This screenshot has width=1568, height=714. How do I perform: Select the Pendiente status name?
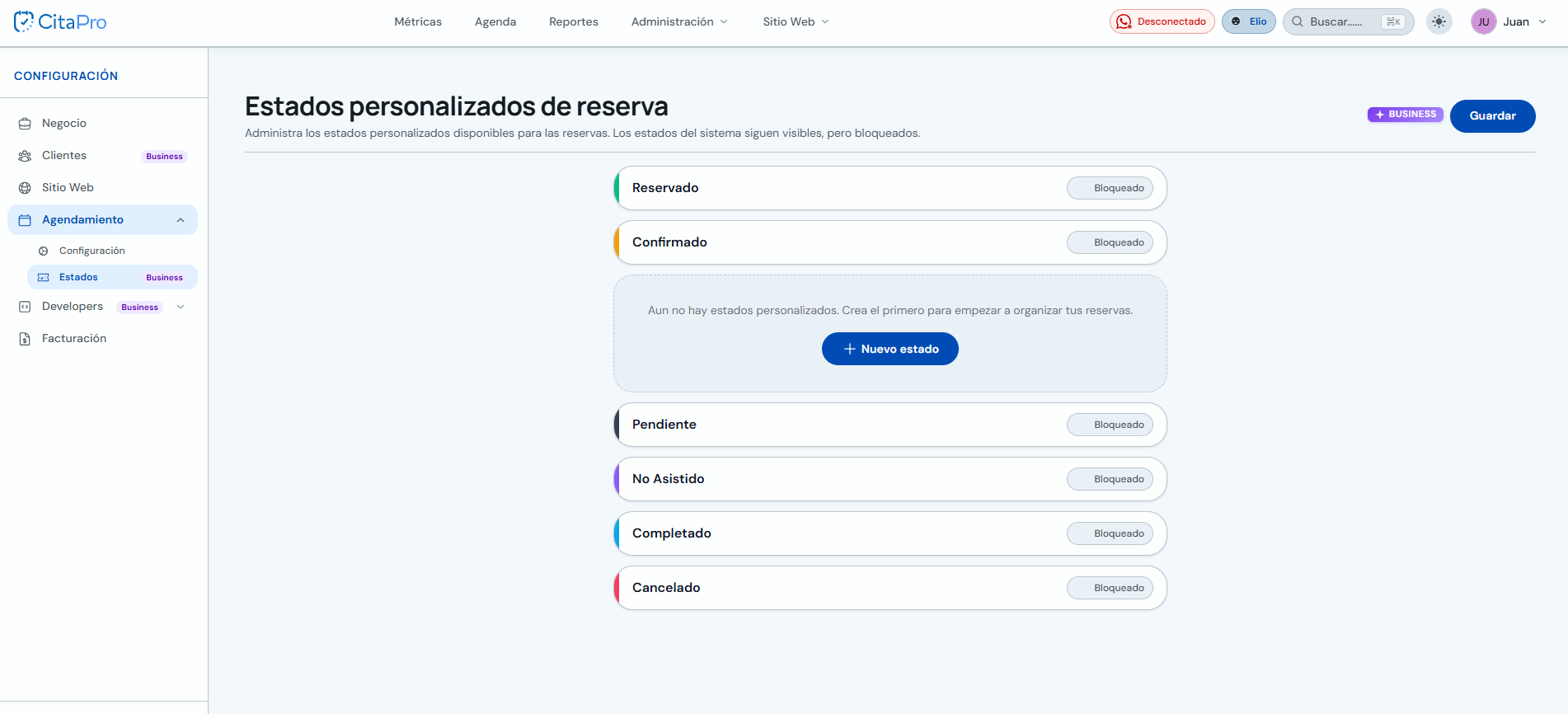pos(664,425)
